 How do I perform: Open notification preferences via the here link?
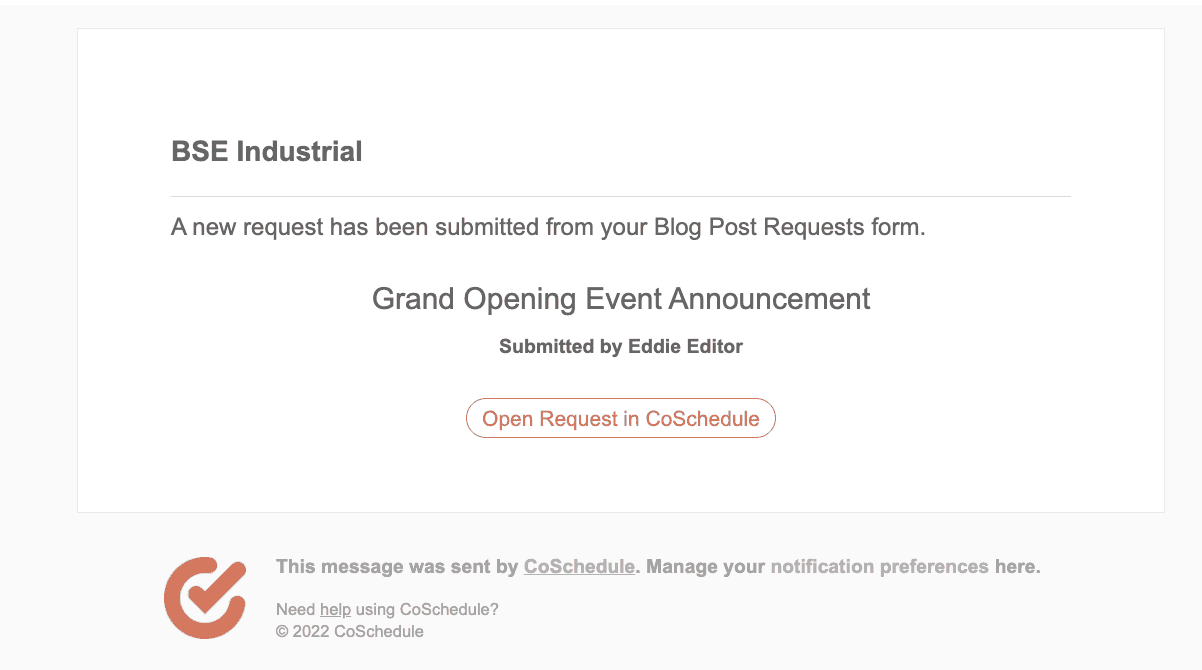[1019, 566]
